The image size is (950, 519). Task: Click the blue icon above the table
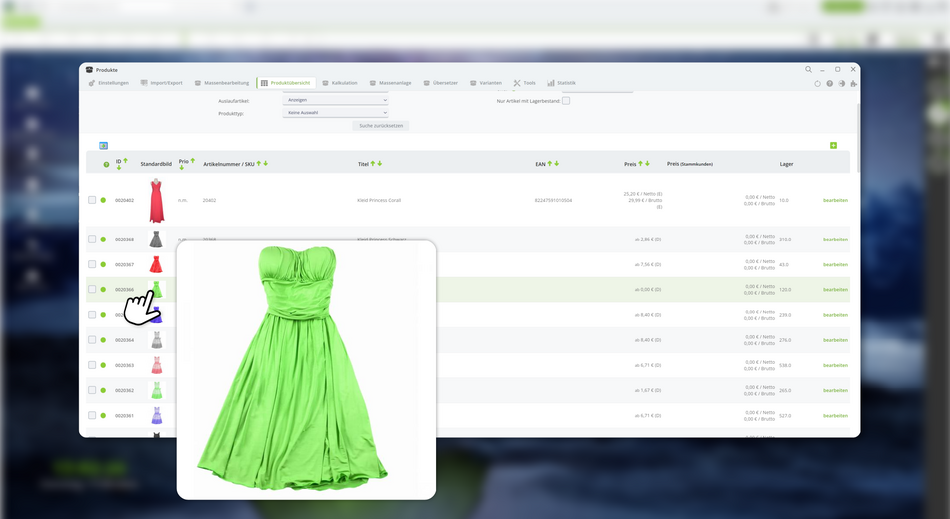pos(104,145)
